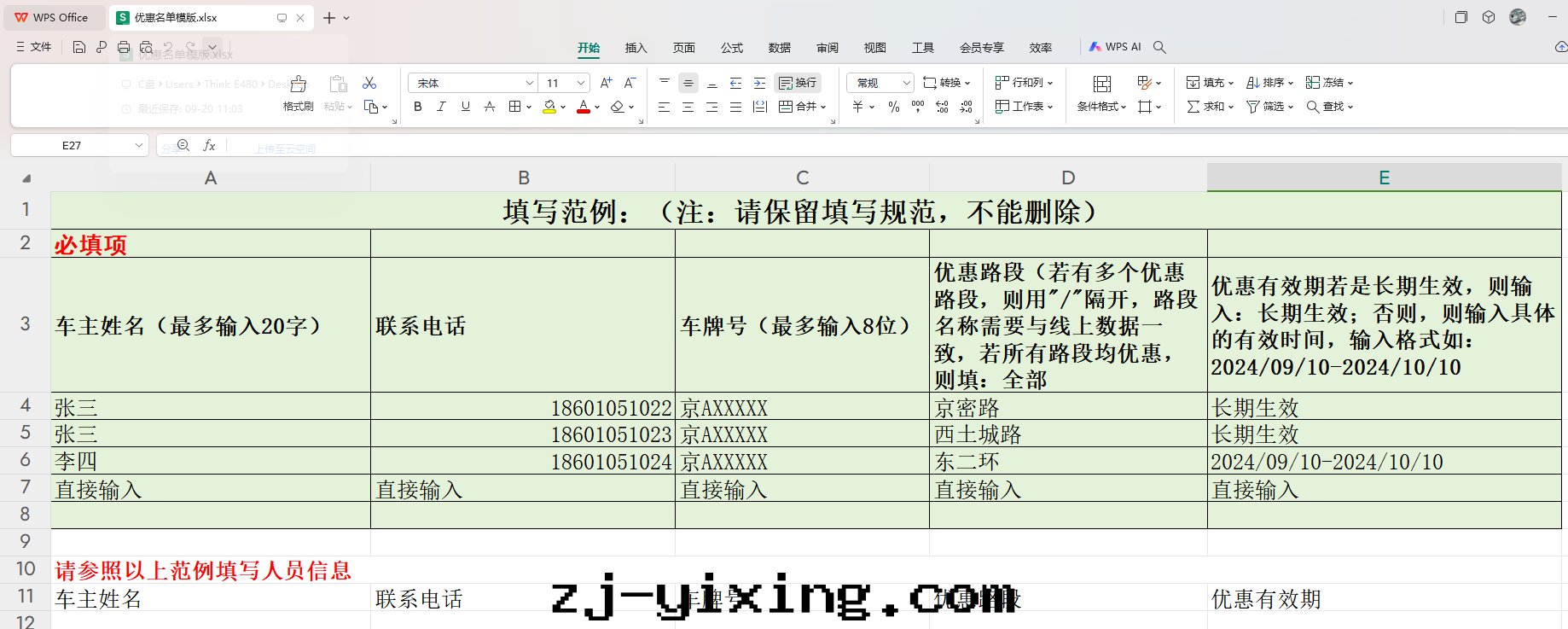Expand the Name Box dropdown for E27
This screenshot has width=1568, height=629.
pos(138,146)
